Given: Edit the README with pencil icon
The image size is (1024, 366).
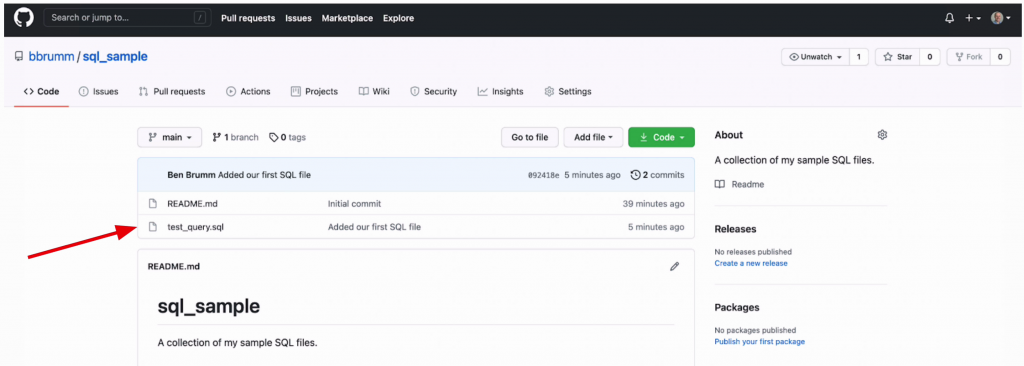Looking at the screenshot, I should point(675,266).
